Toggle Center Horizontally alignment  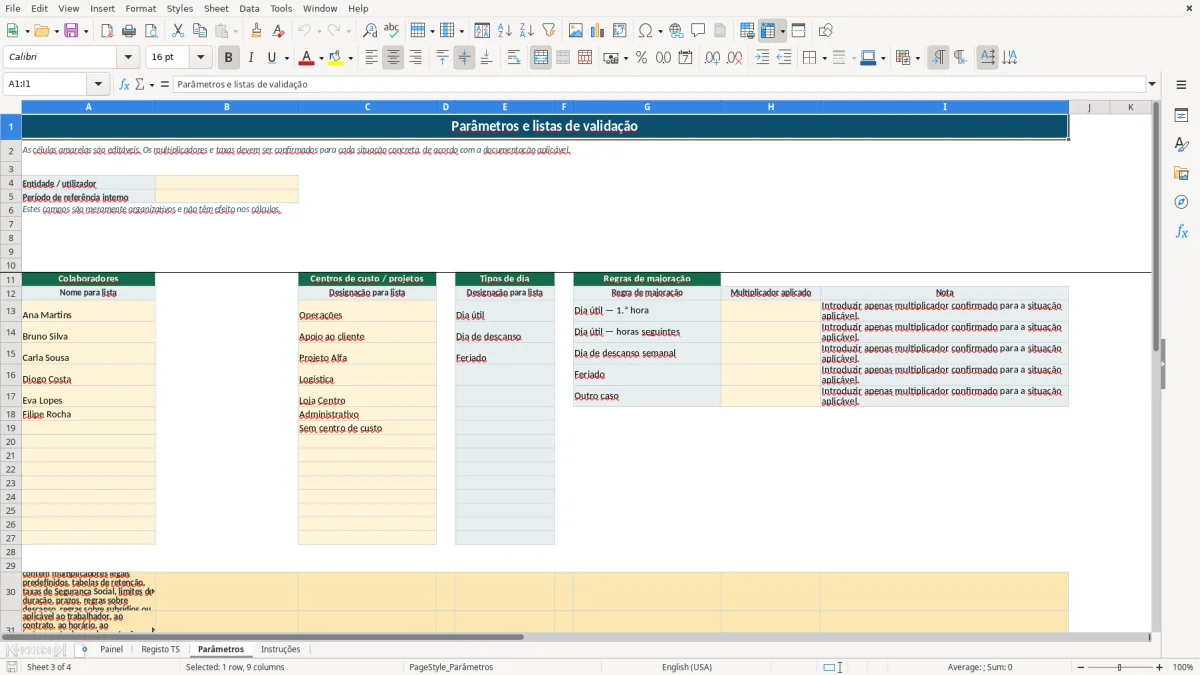click(x=393, y=58)
